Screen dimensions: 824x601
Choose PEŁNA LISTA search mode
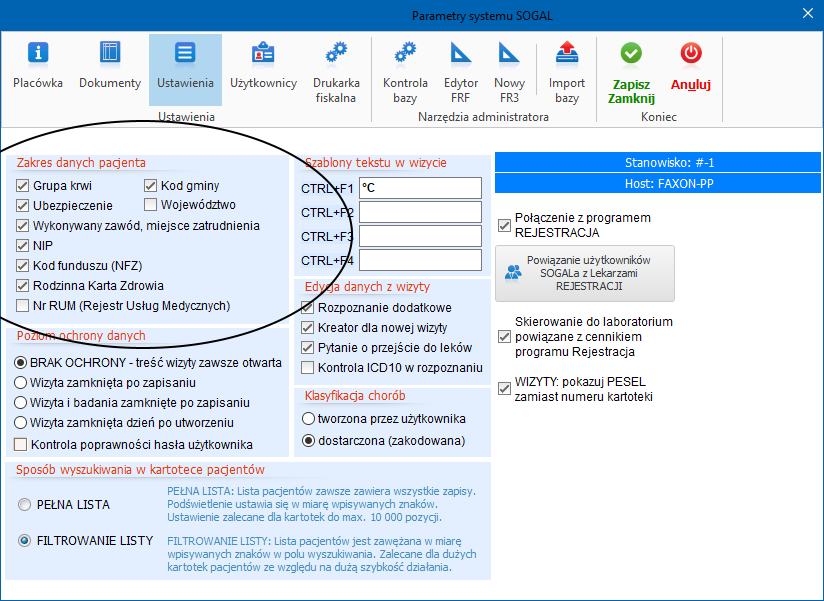pyautogui.click(x=24, y=505)
